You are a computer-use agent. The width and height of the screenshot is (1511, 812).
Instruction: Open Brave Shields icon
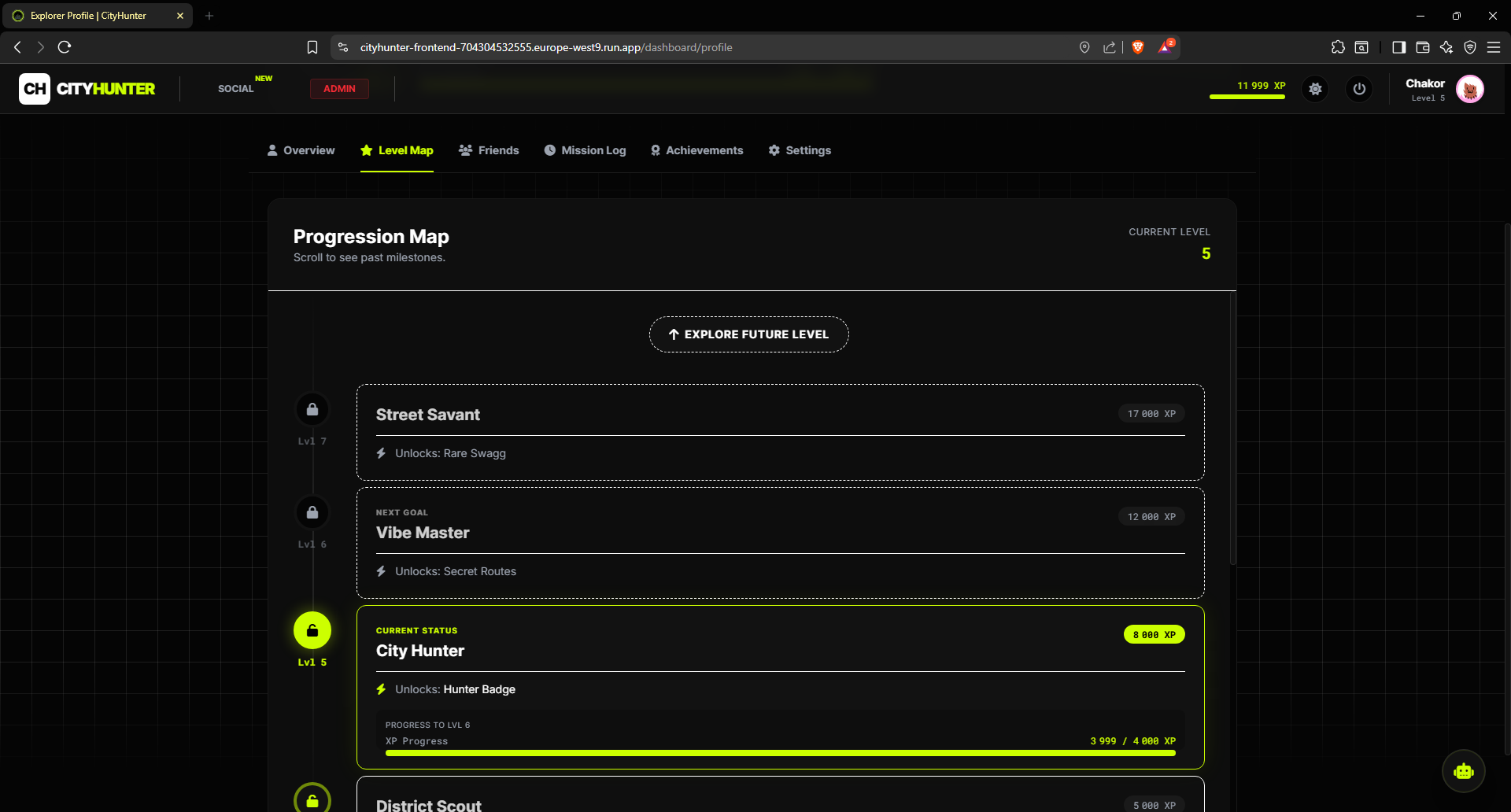tap(1138, 47)
